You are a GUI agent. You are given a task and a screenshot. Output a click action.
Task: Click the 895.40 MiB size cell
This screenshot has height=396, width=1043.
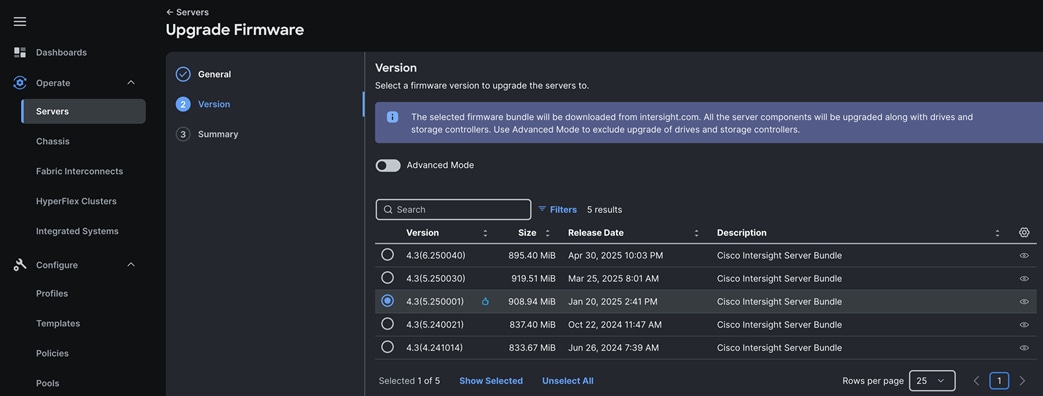(531, 256)
